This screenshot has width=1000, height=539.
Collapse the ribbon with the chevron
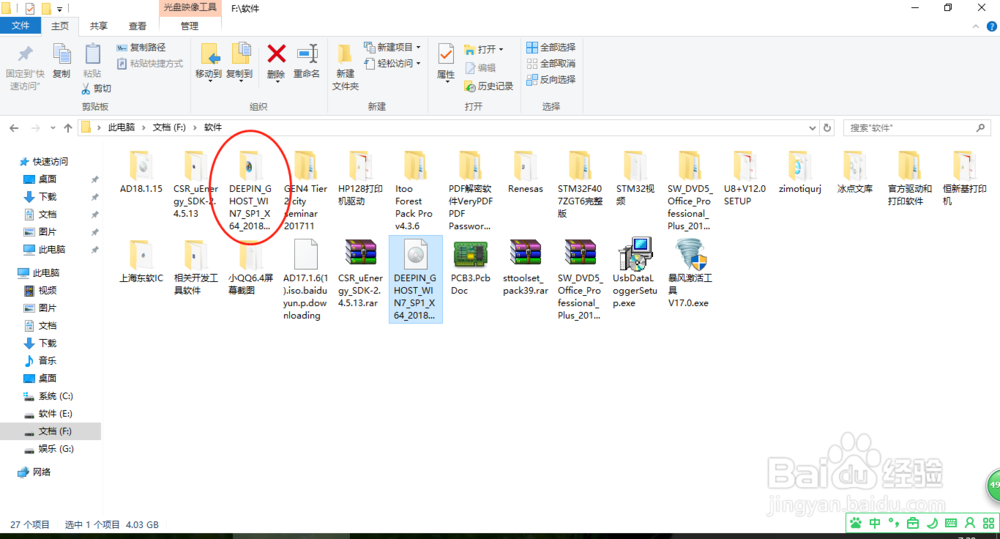coord(975,26)
